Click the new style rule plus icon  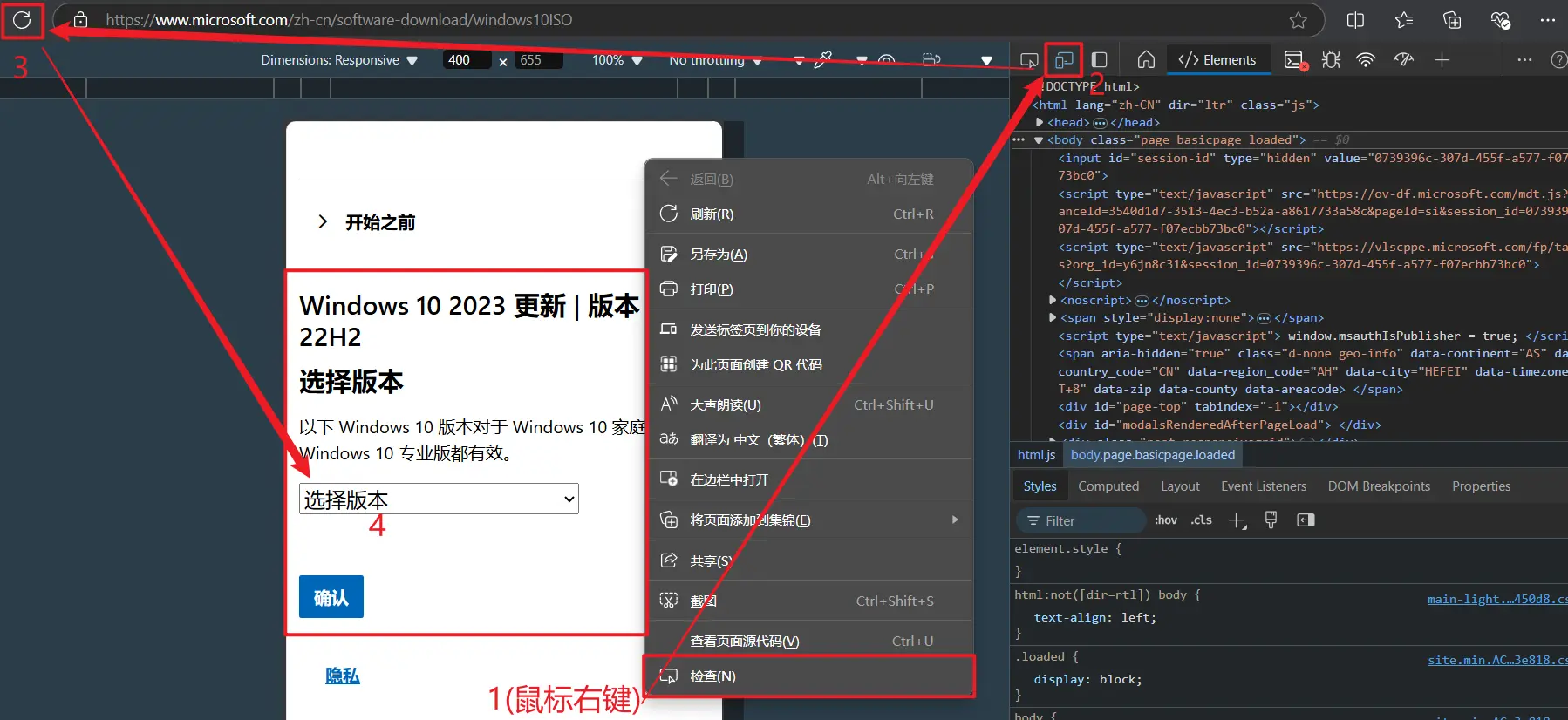(x=1237, y=520)
